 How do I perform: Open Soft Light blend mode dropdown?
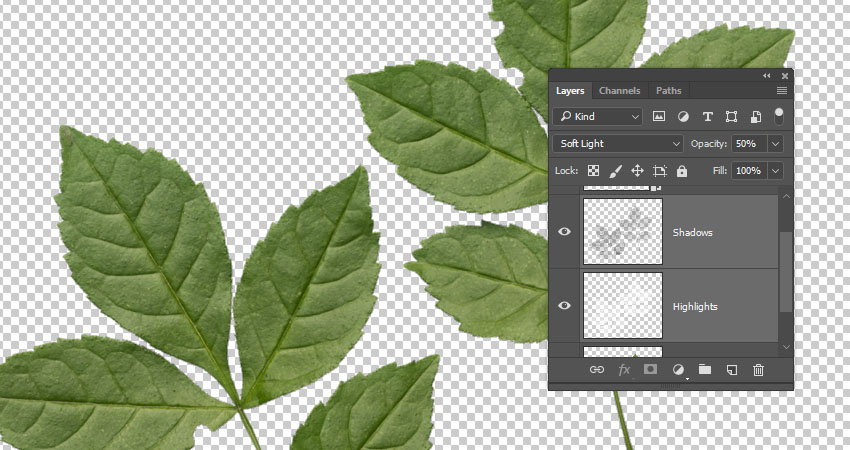point(617,144)
